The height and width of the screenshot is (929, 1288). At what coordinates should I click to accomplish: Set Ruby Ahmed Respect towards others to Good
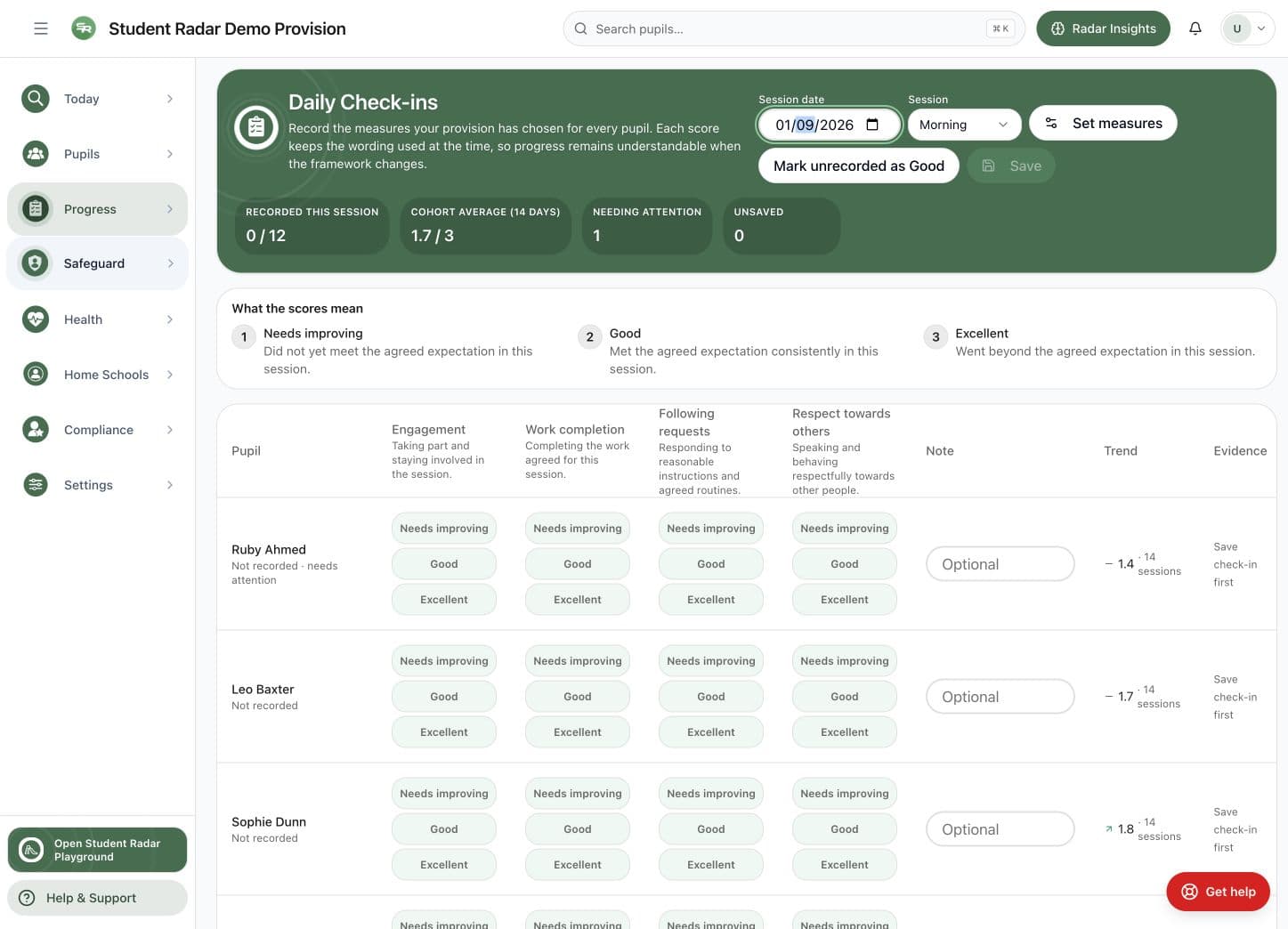point(845,564)
